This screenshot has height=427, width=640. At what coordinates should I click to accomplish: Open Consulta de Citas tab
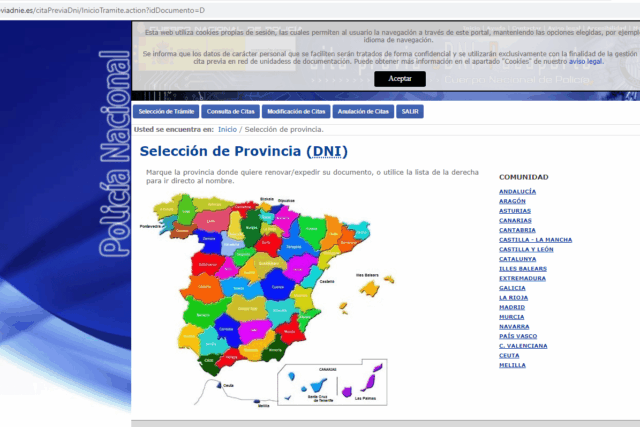pos(231,111)
